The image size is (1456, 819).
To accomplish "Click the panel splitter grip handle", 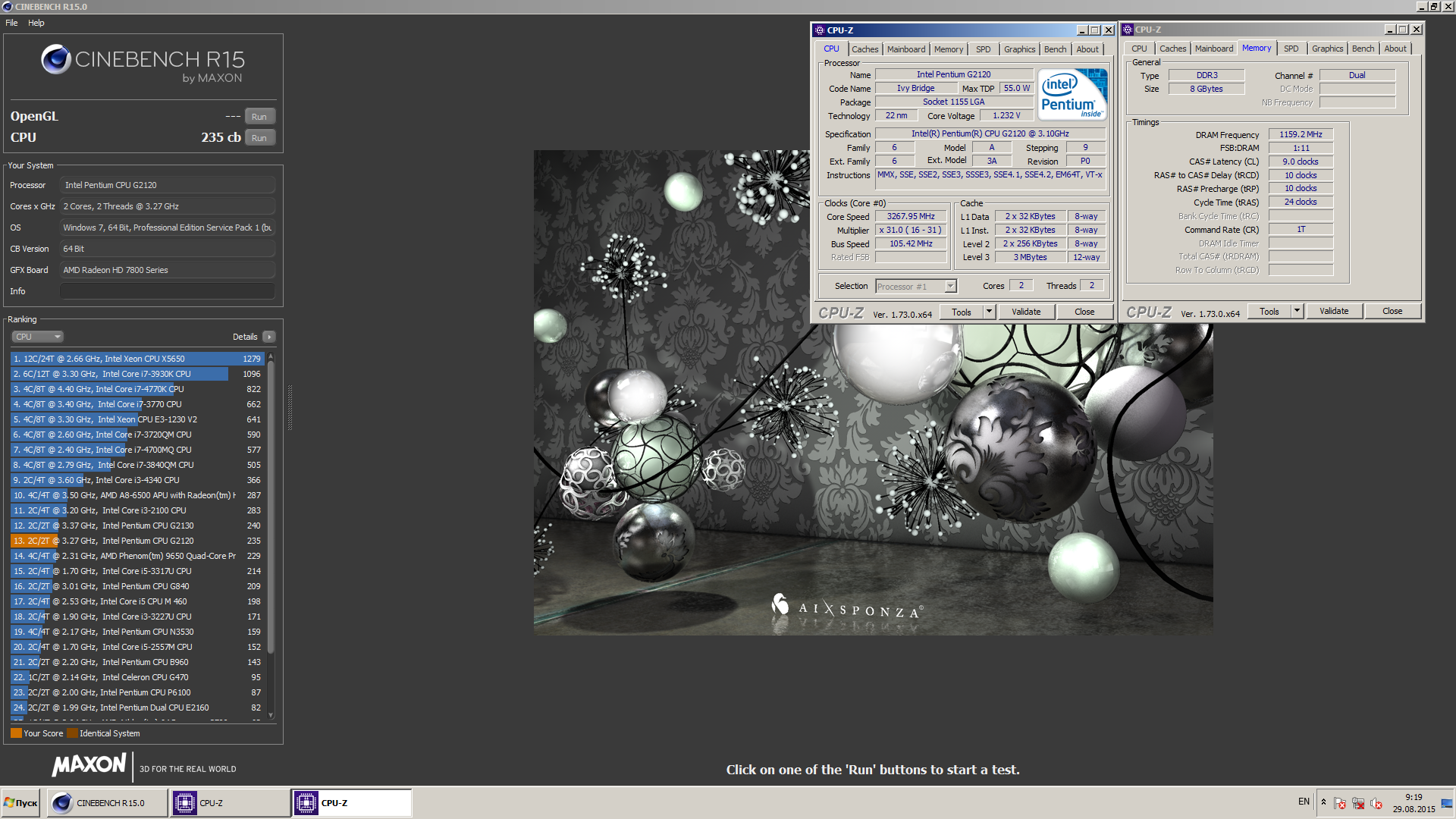I will point(290,408).
